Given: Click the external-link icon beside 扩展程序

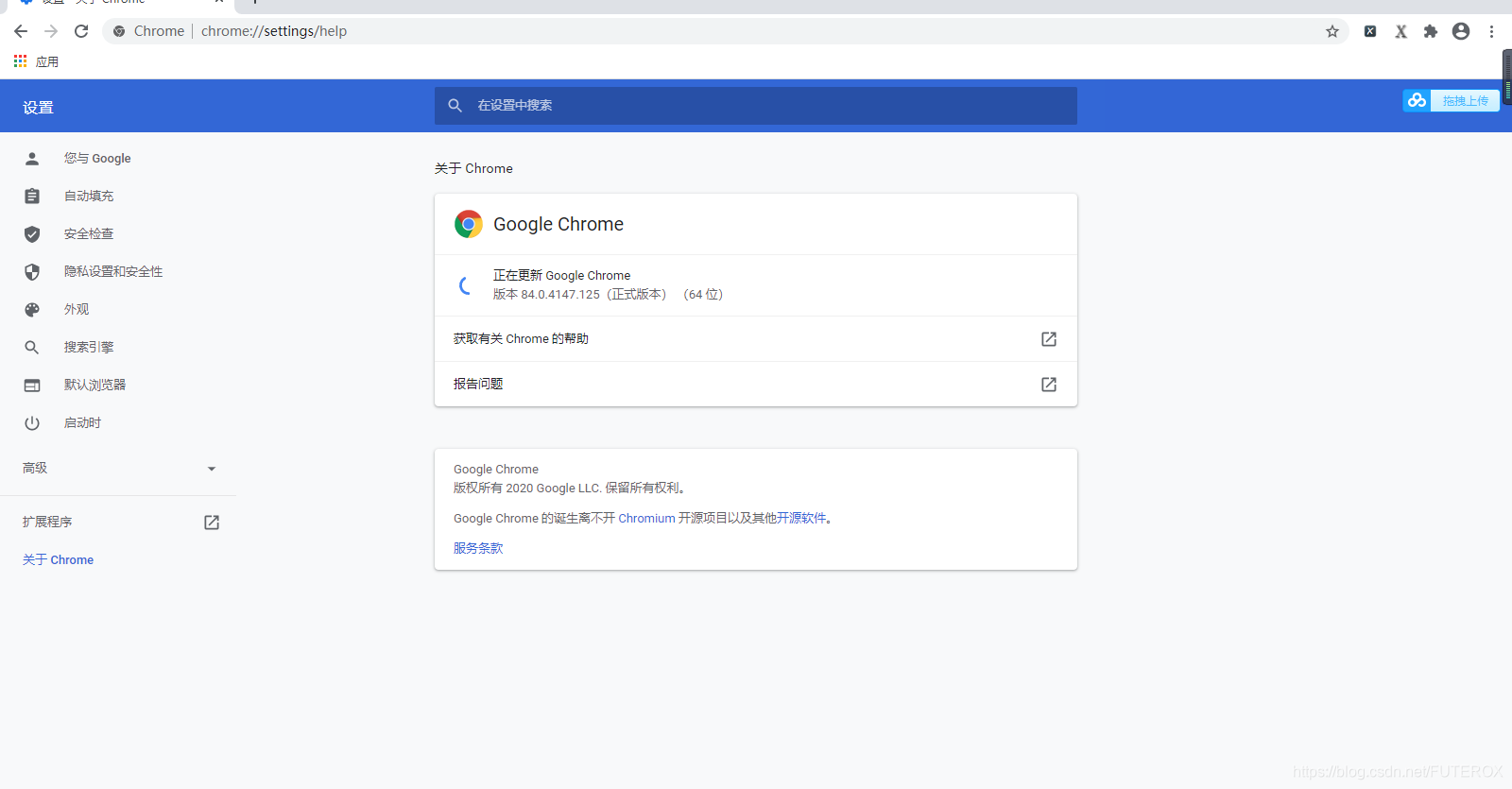Looking at the screenshot, I should click(x=212, y=523).
